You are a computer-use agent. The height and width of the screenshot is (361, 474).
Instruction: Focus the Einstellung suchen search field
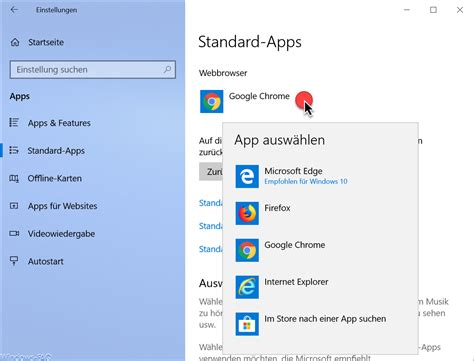pyautogui.click(x=93, y=70)
